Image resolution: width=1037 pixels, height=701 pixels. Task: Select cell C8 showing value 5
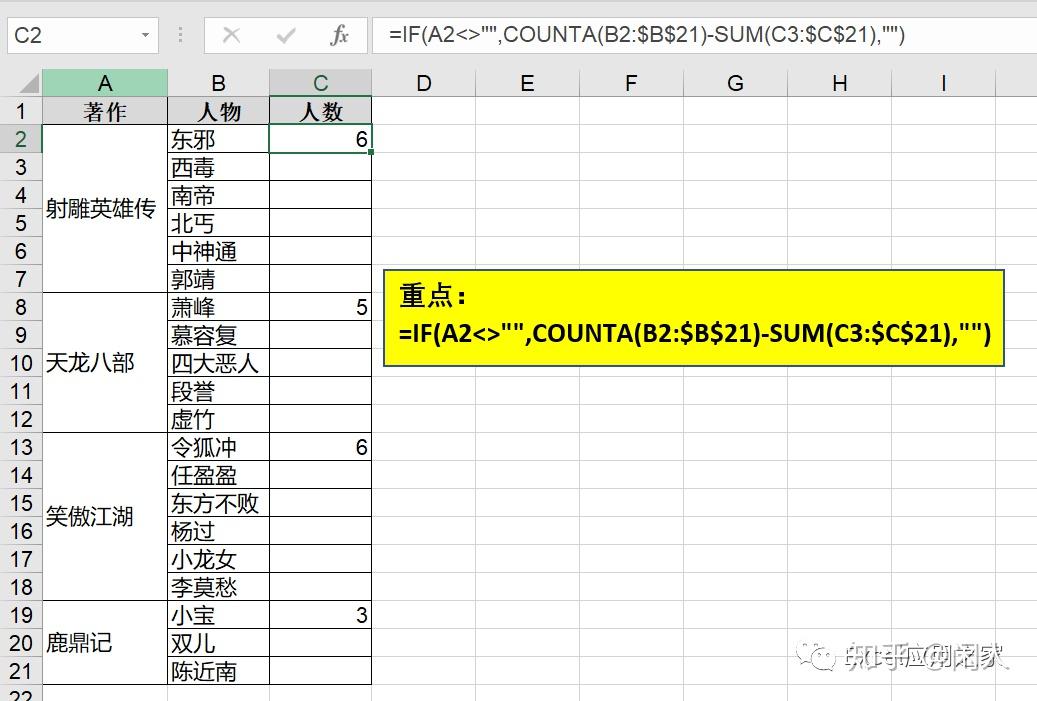pos(321,307)
